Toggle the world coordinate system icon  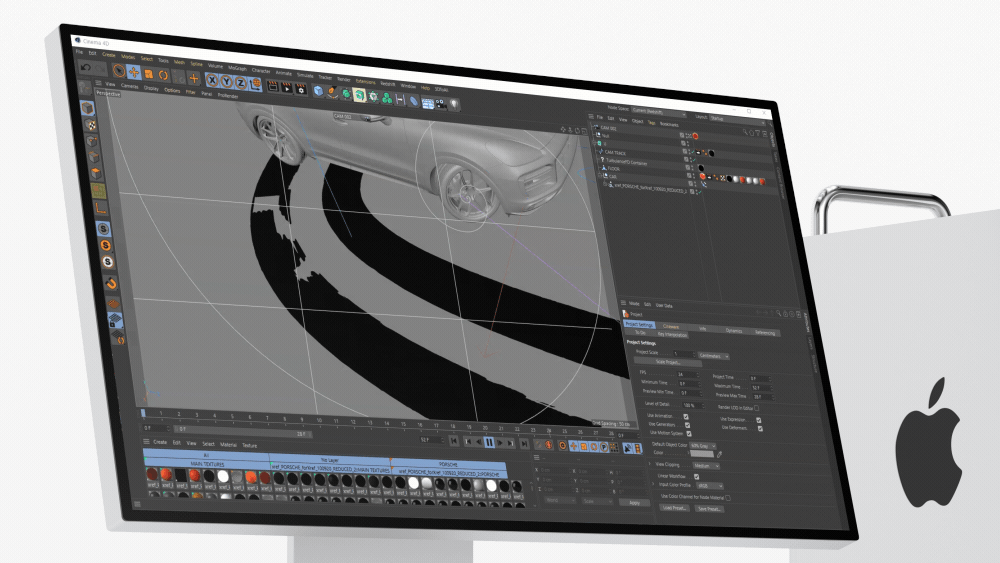pos(255,84)
